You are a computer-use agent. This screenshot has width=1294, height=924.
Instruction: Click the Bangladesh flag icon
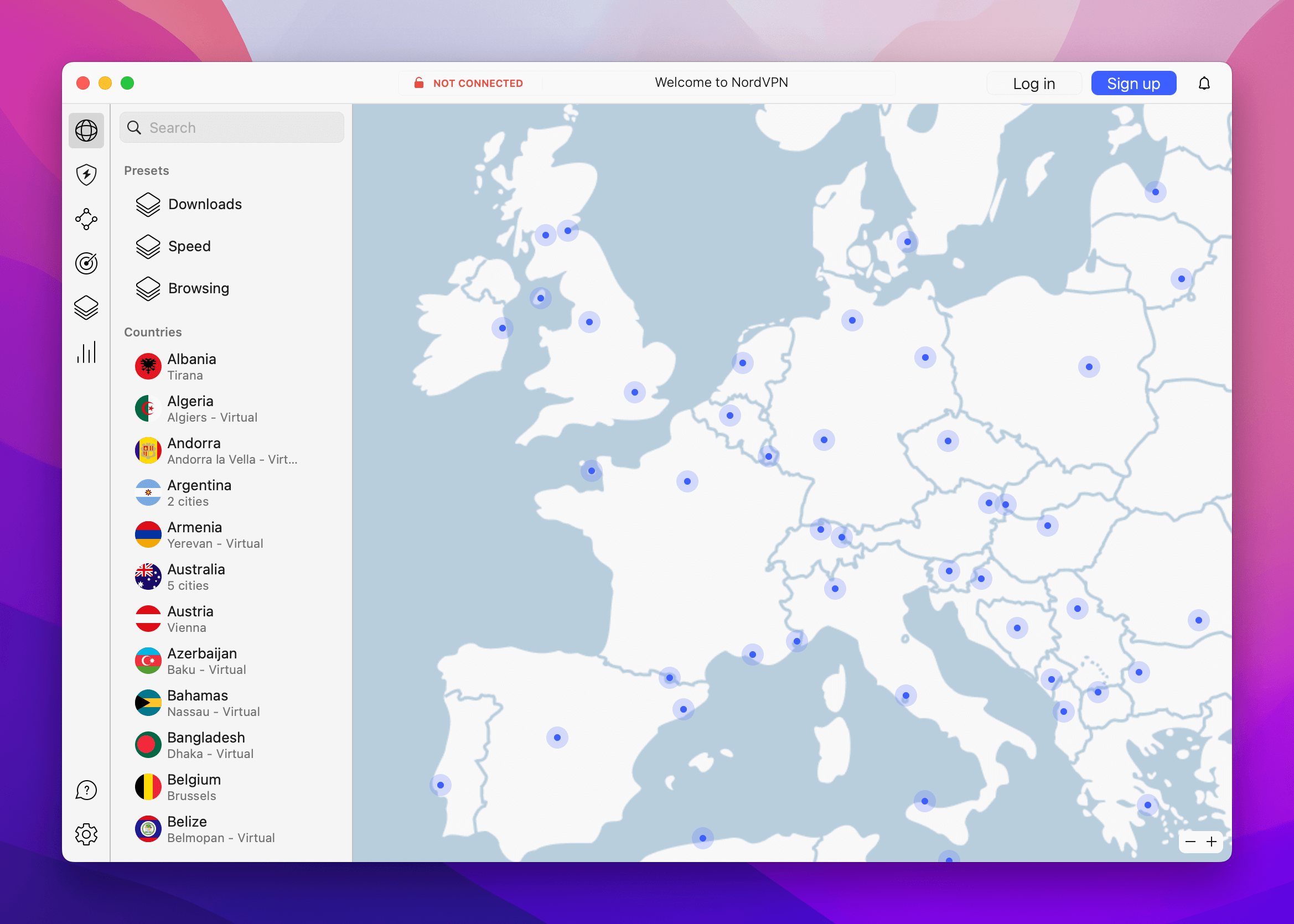(x=148, y=745)
